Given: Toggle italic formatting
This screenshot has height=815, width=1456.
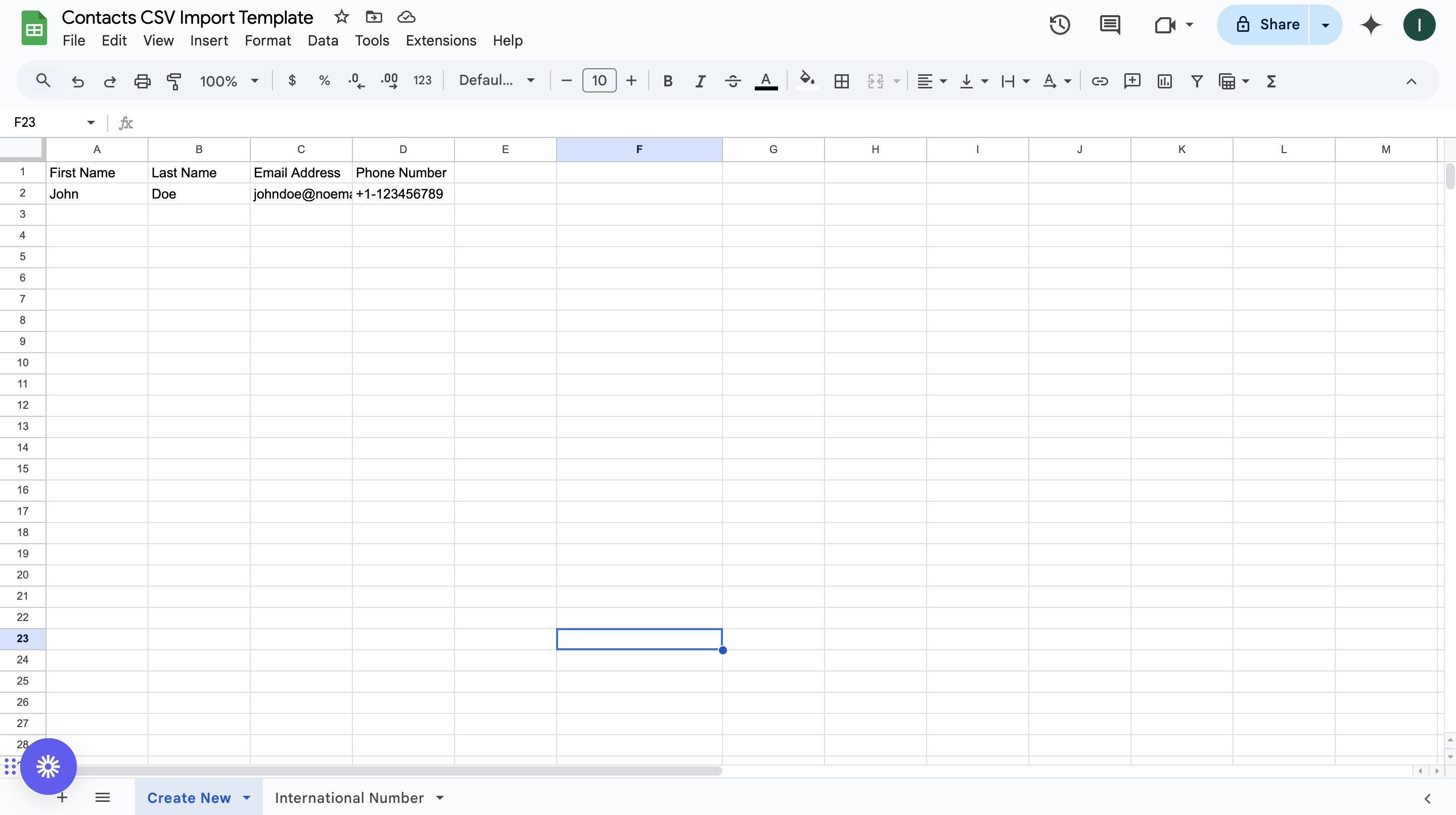Looking at the screenshot, I should [700, 81].
